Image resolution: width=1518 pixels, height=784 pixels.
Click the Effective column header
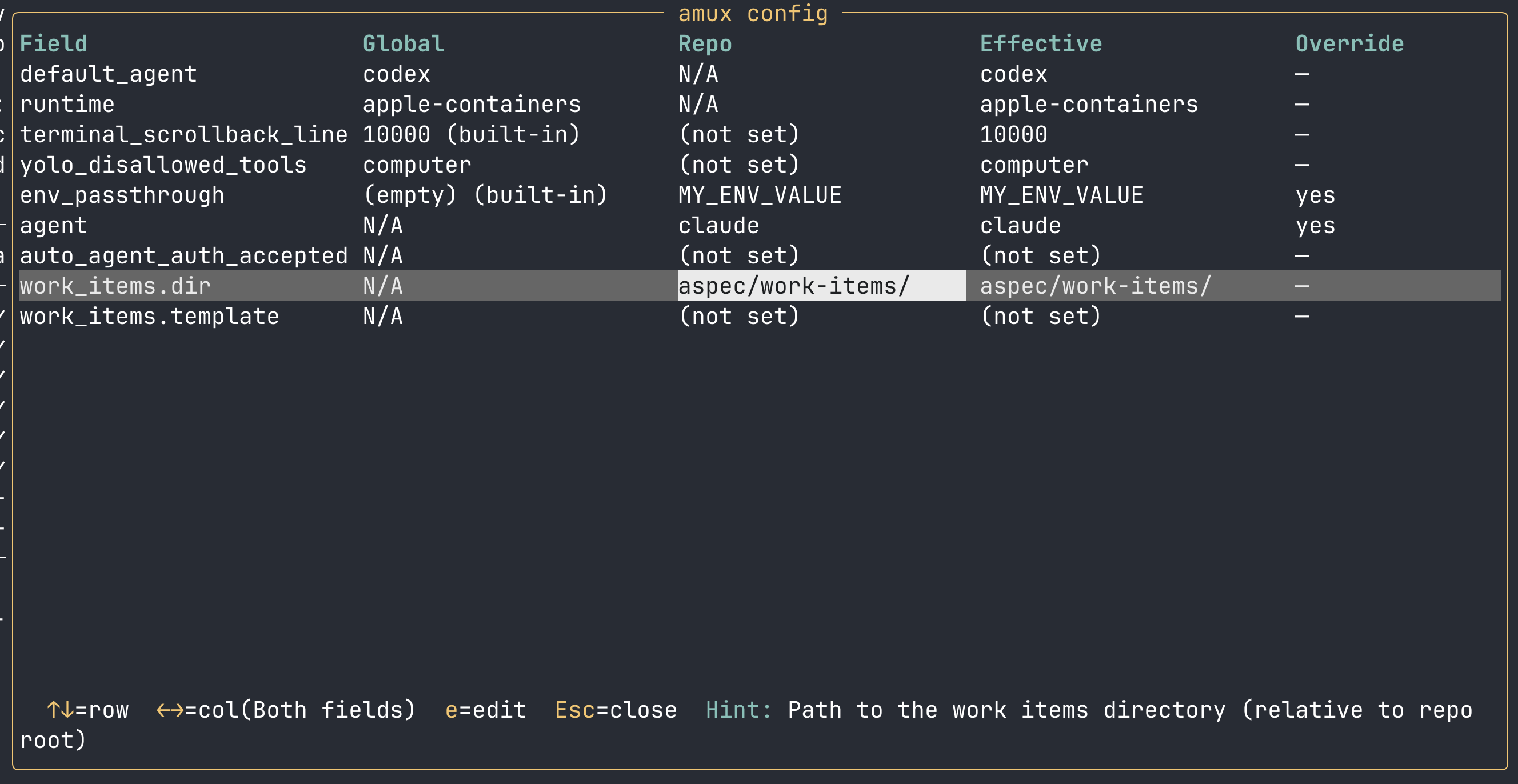pos(1040,43)
